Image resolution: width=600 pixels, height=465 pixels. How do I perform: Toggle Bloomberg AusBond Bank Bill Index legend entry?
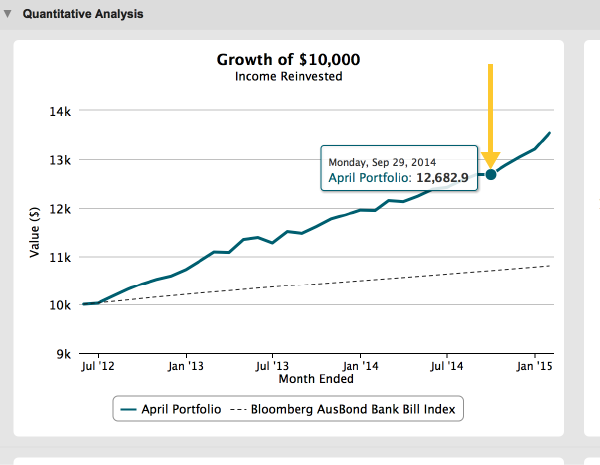point(350,409)
